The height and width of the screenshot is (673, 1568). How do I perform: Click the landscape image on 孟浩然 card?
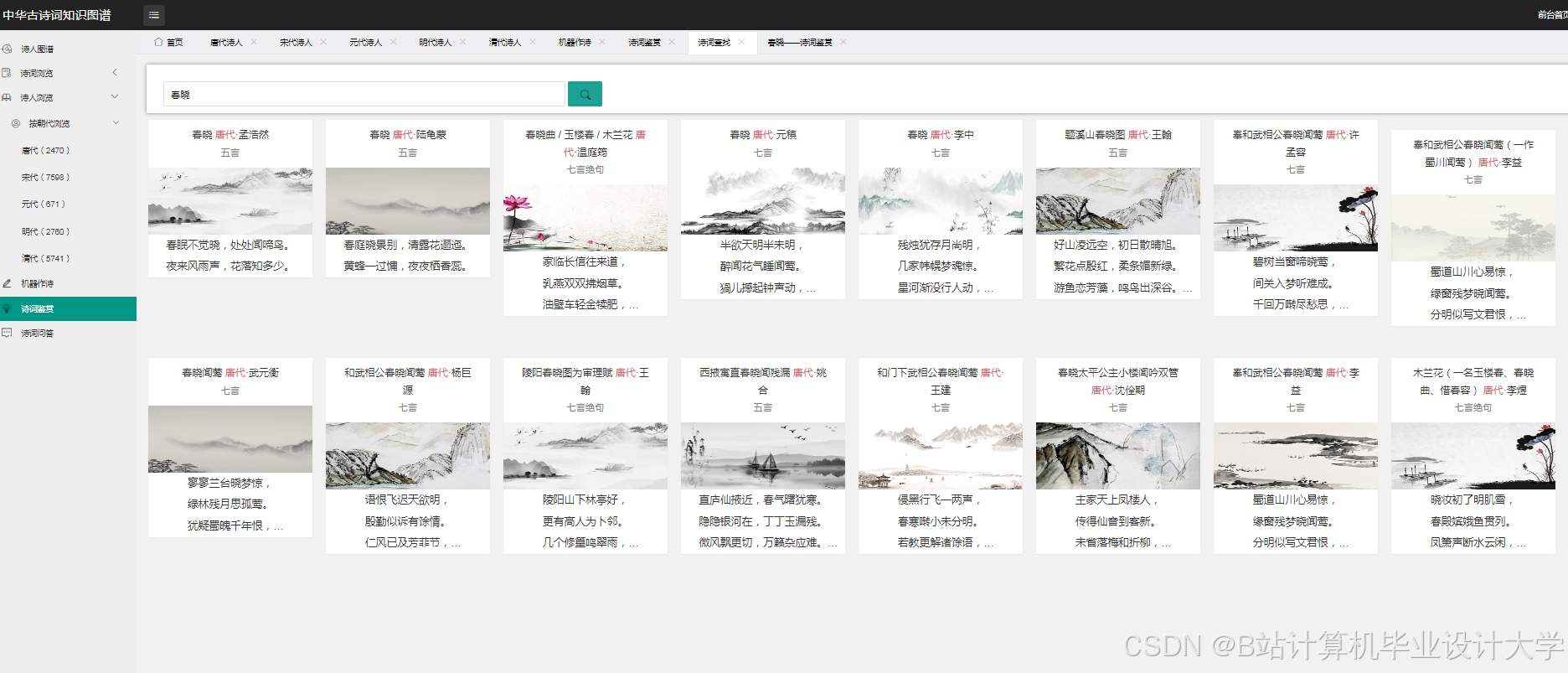click(x=230, y=201)
